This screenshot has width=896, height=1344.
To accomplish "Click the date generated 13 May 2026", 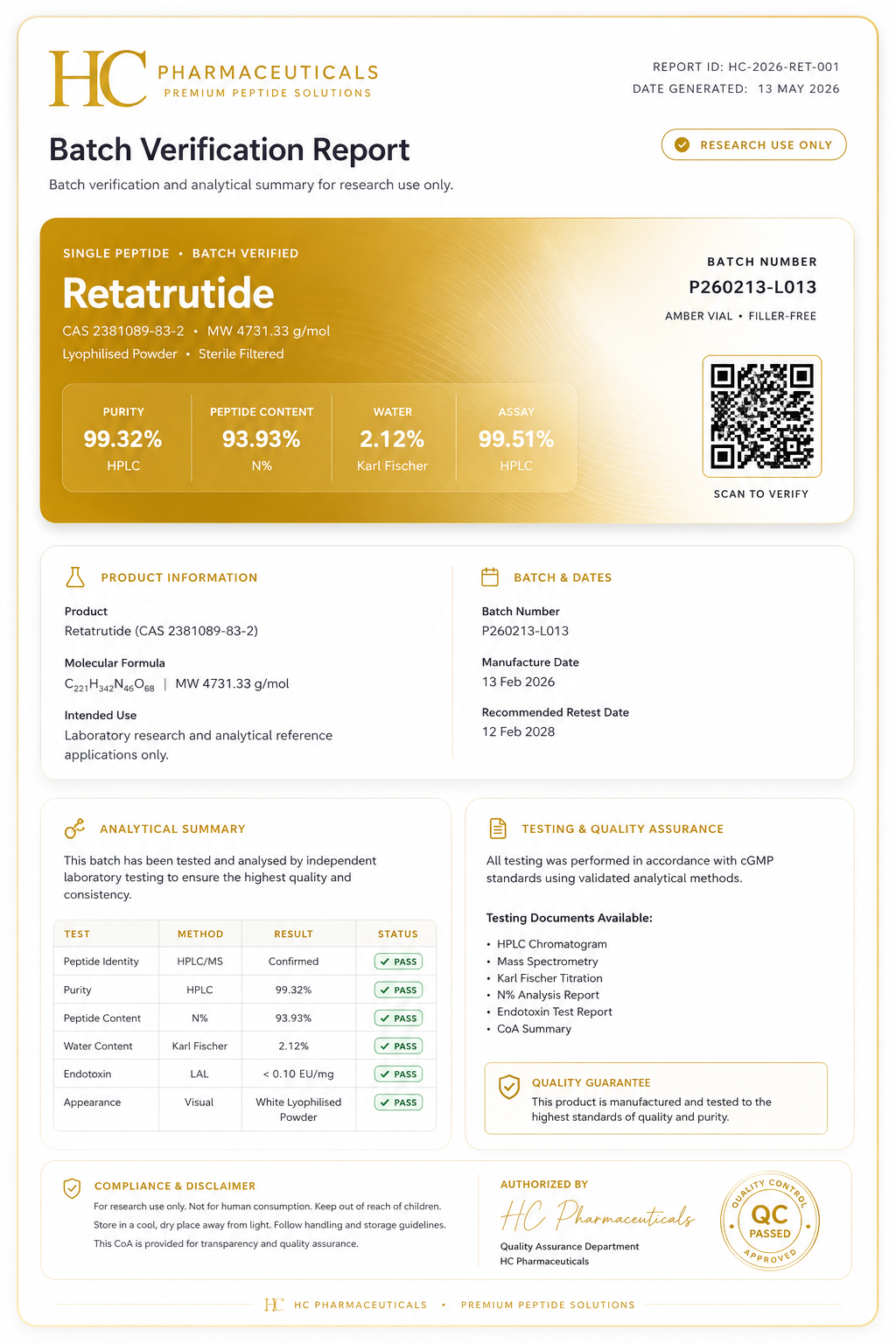I will 736,88.
